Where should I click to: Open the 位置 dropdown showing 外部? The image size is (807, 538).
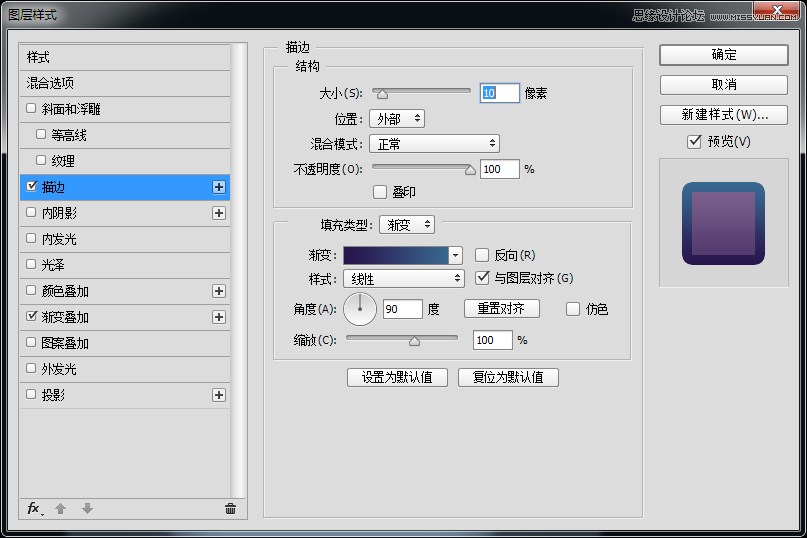coord(397,119)
